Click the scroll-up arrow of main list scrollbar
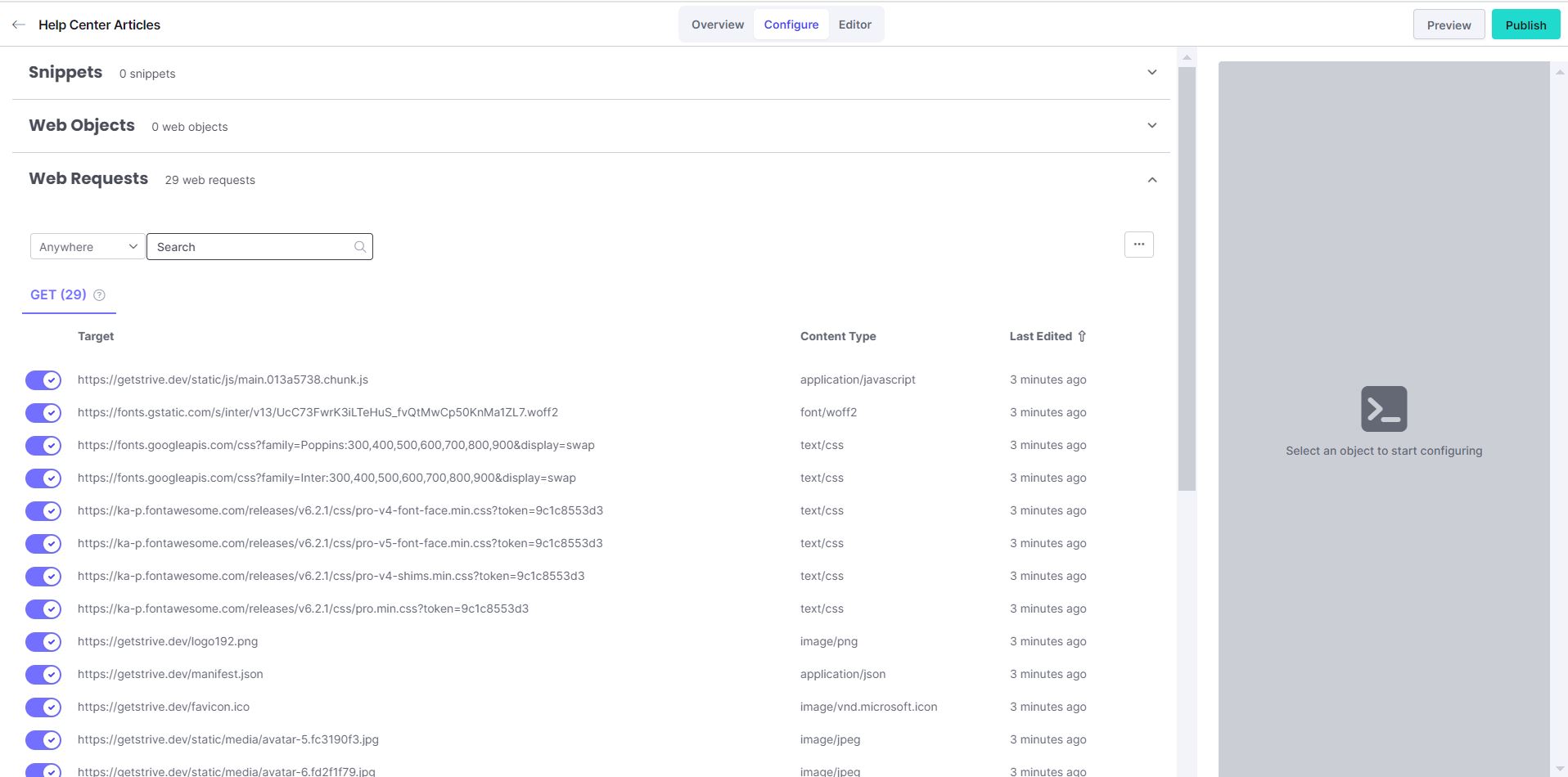This screenshot has width=1568, height=777. 1187,58
